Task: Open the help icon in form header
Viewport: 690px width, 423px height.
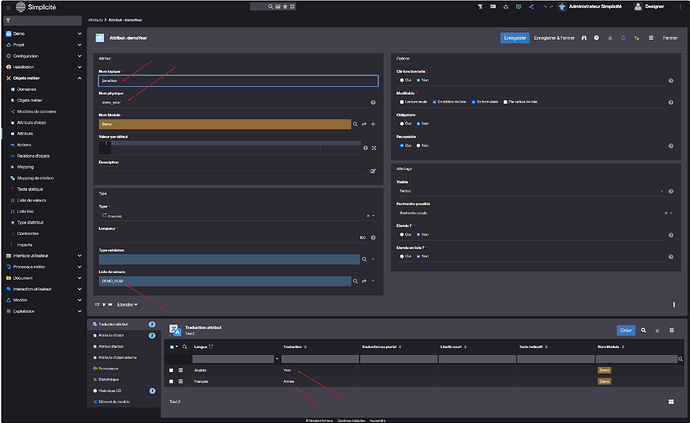Action: pos(596,38)
